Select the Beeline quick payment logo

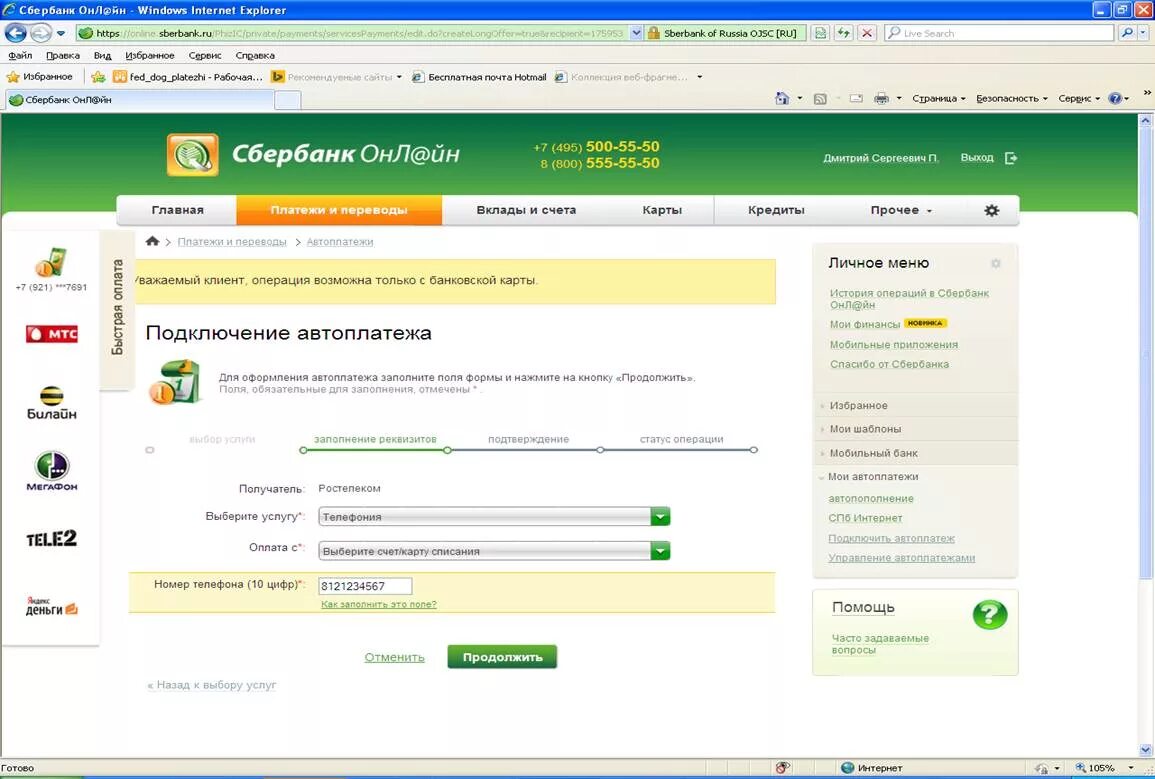(x=52, y=402)
